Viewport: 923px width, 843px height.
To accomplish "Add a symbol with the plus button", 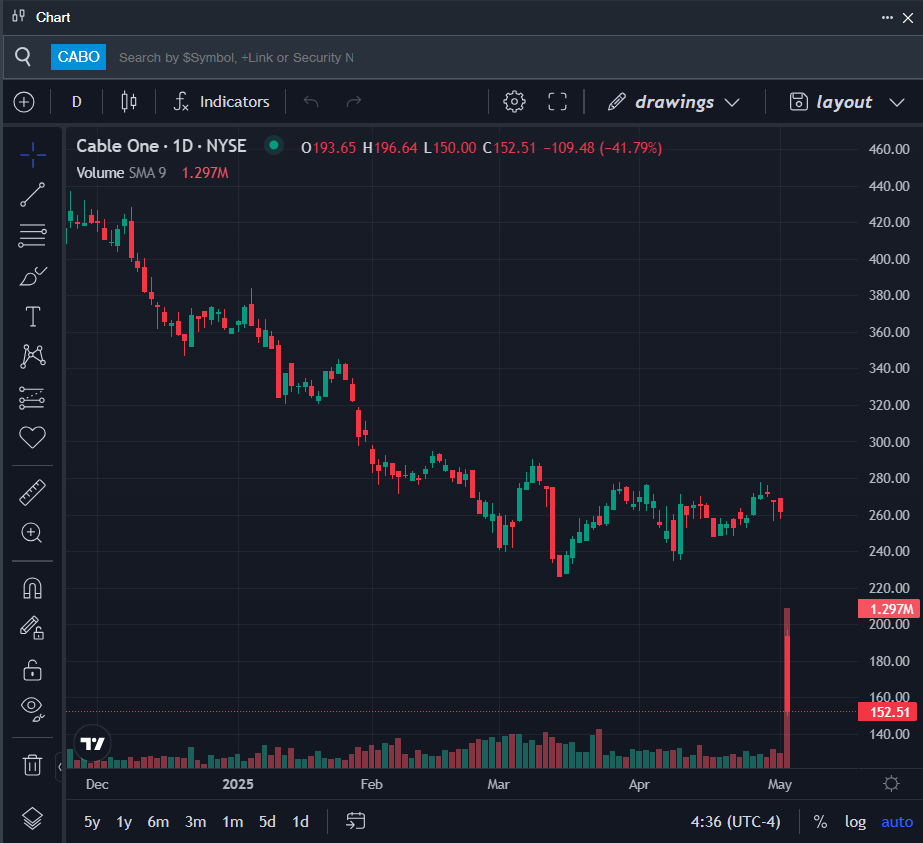I will tap(24, 102).
